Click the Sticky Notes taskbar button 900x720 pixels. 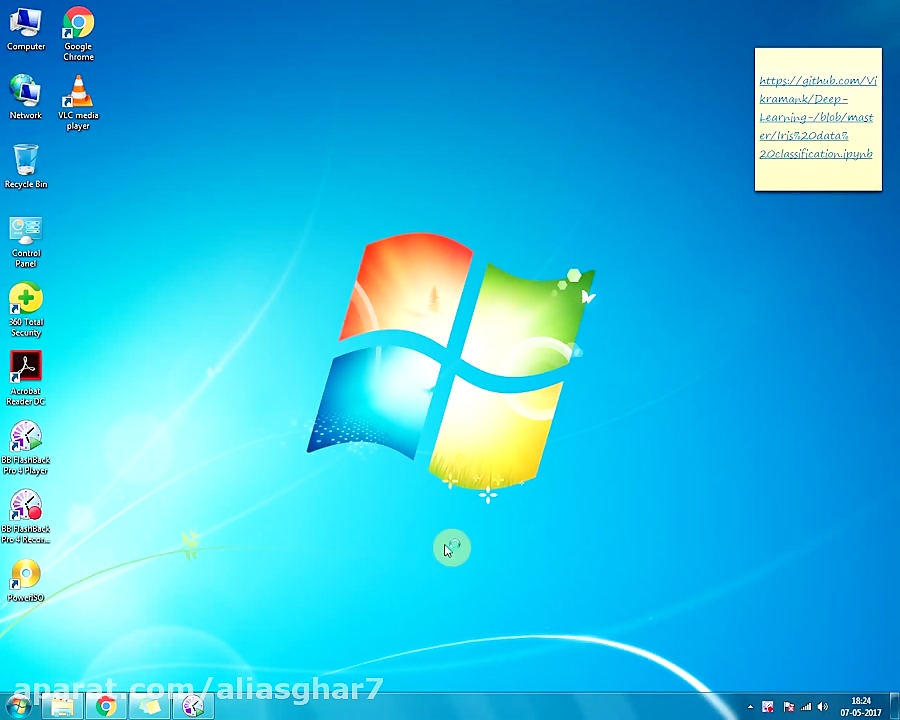coord(149,707)
